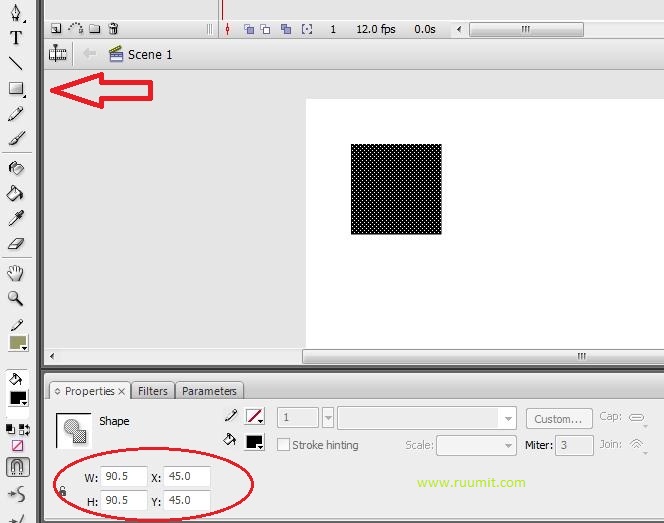This screenshot has height=523, width=664.
Task: Click the black square shape on stage
Action: coord(396,189)
